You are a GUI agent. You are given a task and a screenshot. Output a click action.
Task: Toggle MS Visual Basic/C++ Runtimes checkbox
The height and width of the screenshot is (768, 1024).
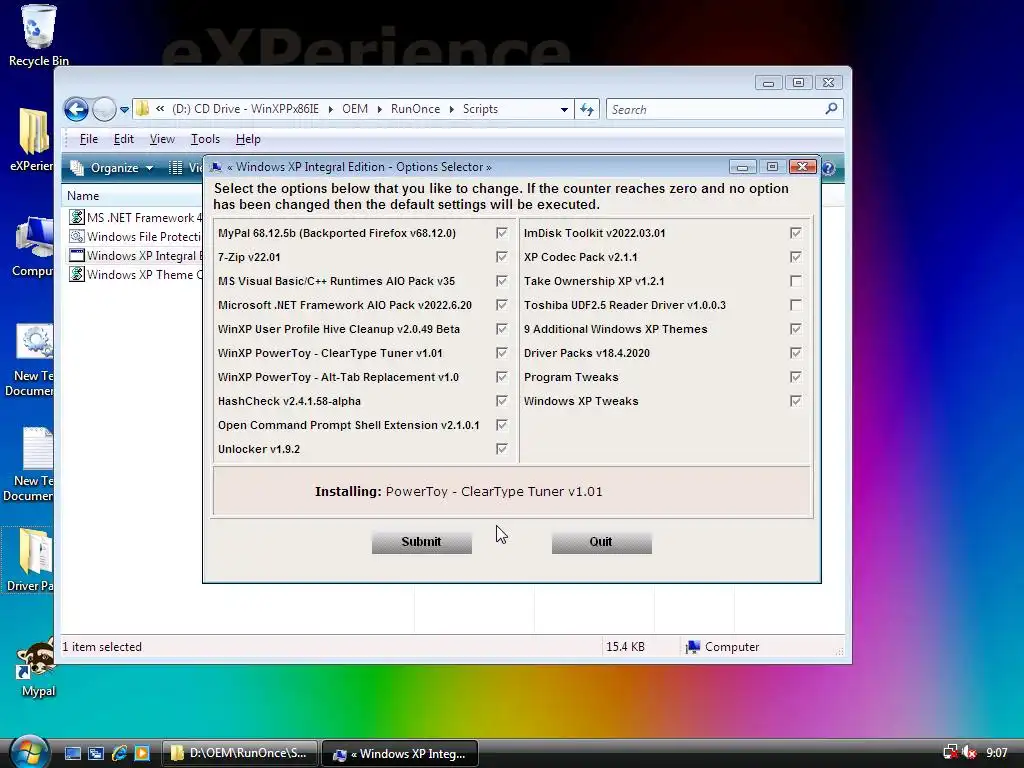[x=502, y=281]
